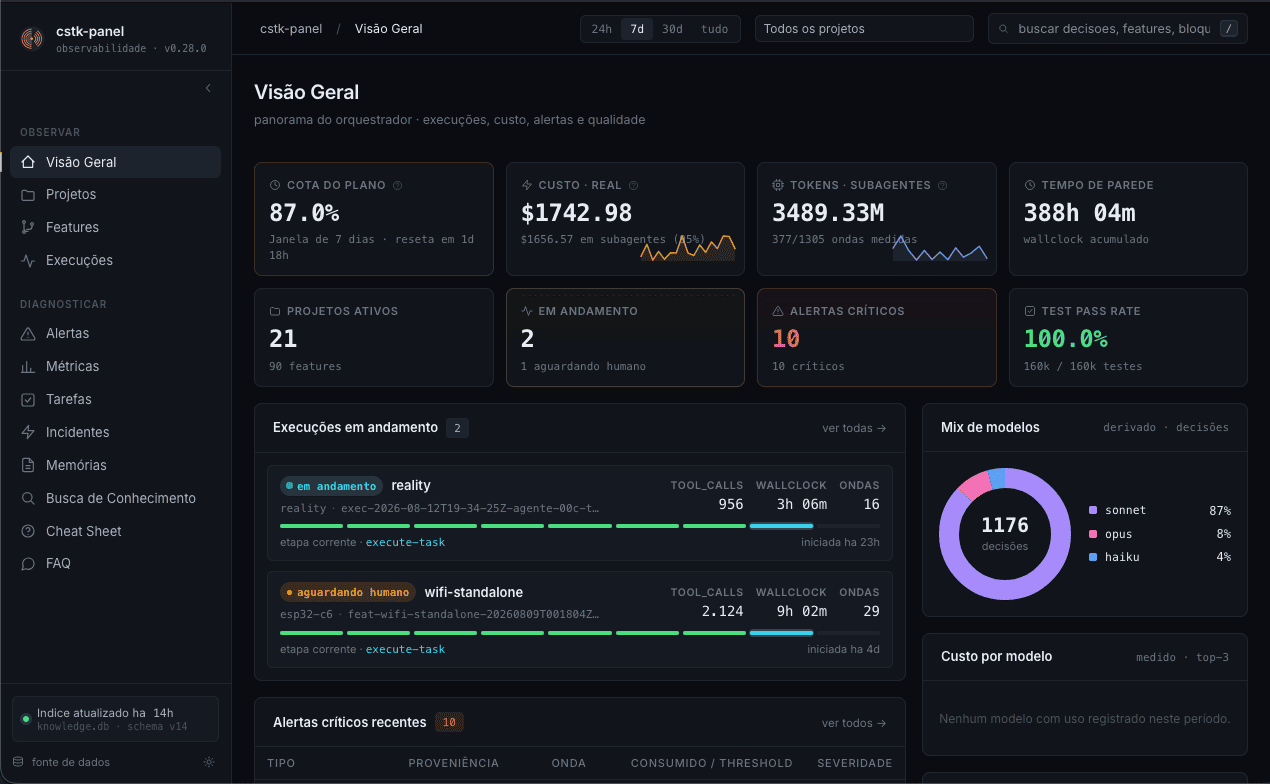Click the cstk-panel logo icon
Image resolution: width=1270 pixels, height=784 pixels.
[x=32, y=39]
